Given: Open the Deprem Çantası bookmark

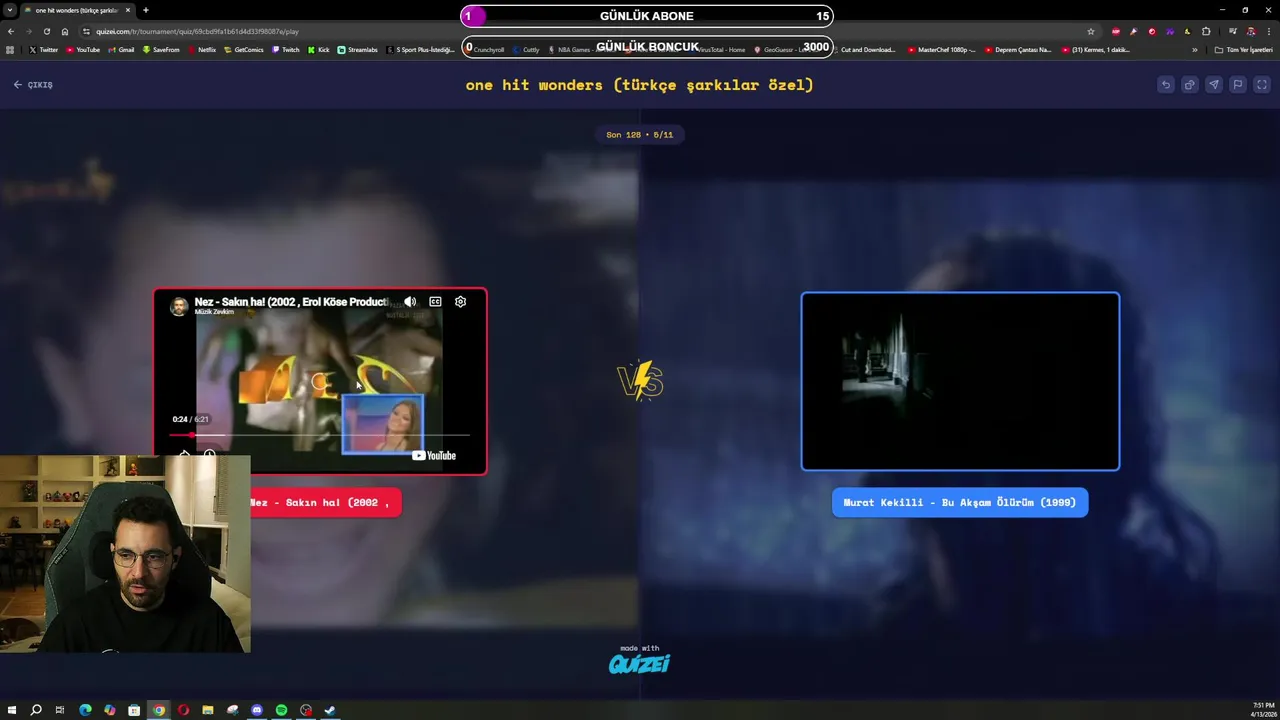Looking at the screenshot, I should pyautogui.click(x=1018, y=50).
